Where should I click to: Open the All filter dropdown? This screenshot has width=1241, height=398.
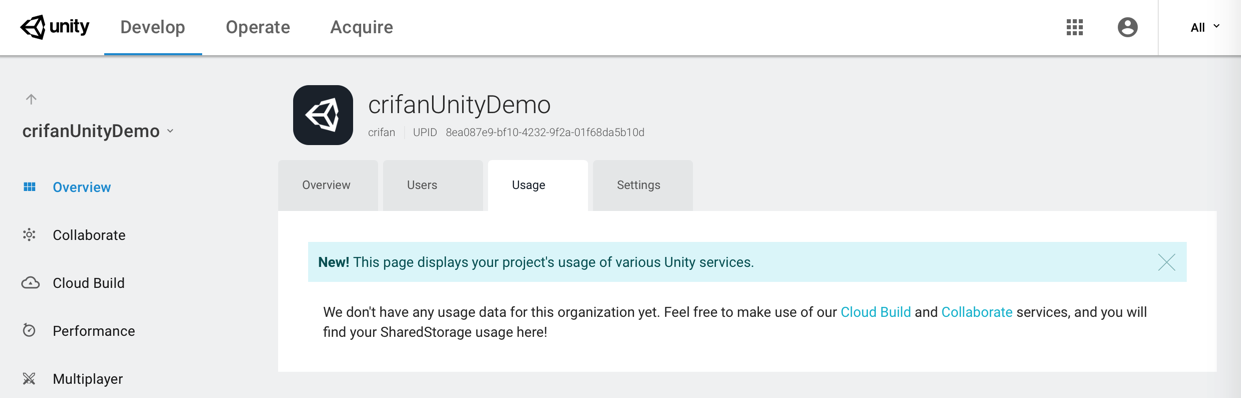click(x=1205, y=27)
